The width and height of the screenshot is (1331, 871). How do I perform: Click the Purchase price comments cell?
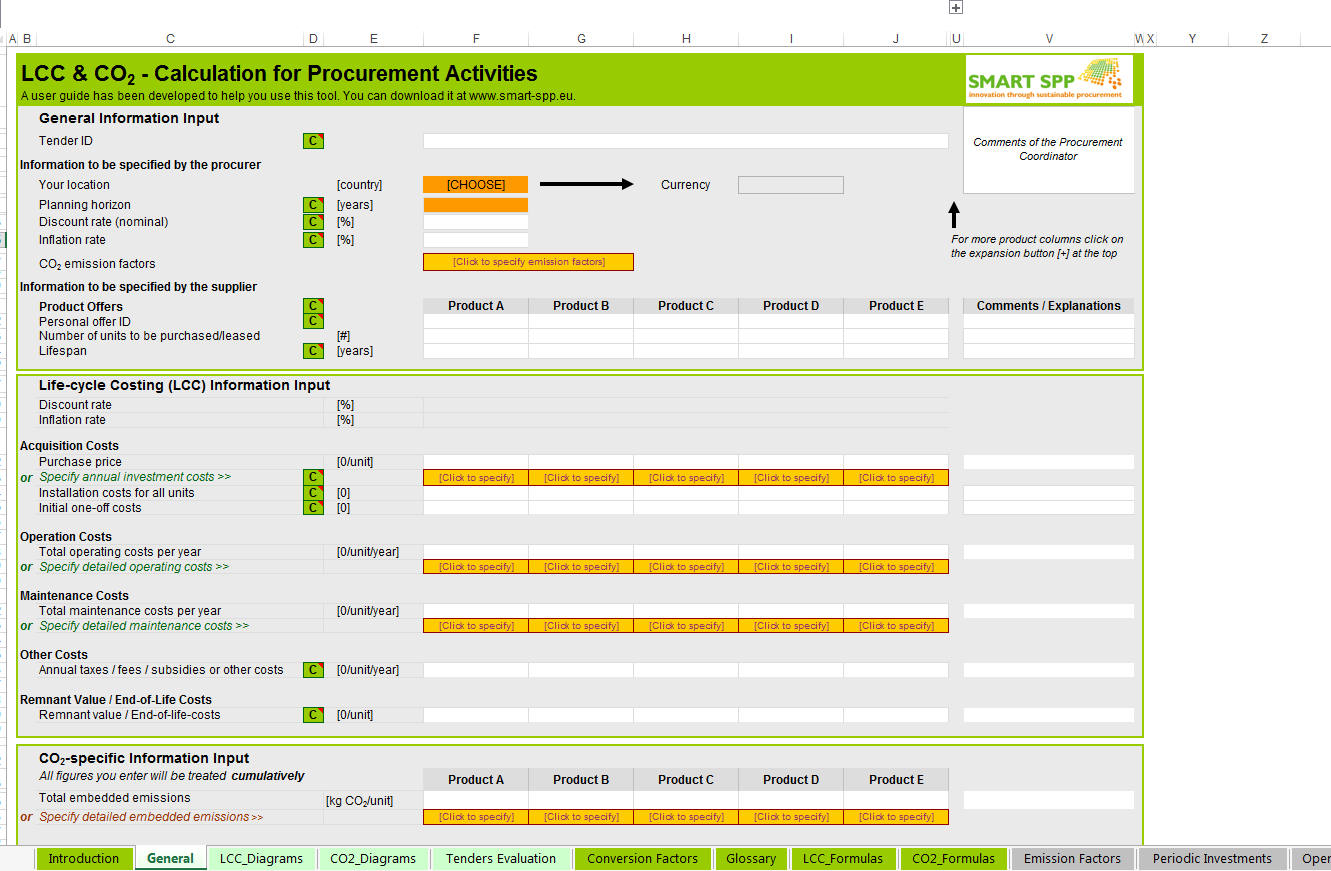[x=1049, y=462]
